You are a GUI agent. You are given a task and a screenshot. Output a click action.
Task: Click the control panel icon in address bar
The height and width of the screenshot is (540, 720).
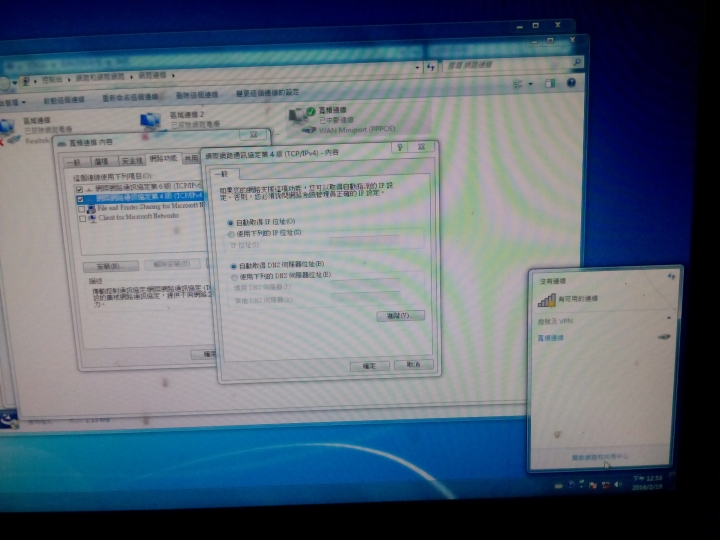point(26,81)
